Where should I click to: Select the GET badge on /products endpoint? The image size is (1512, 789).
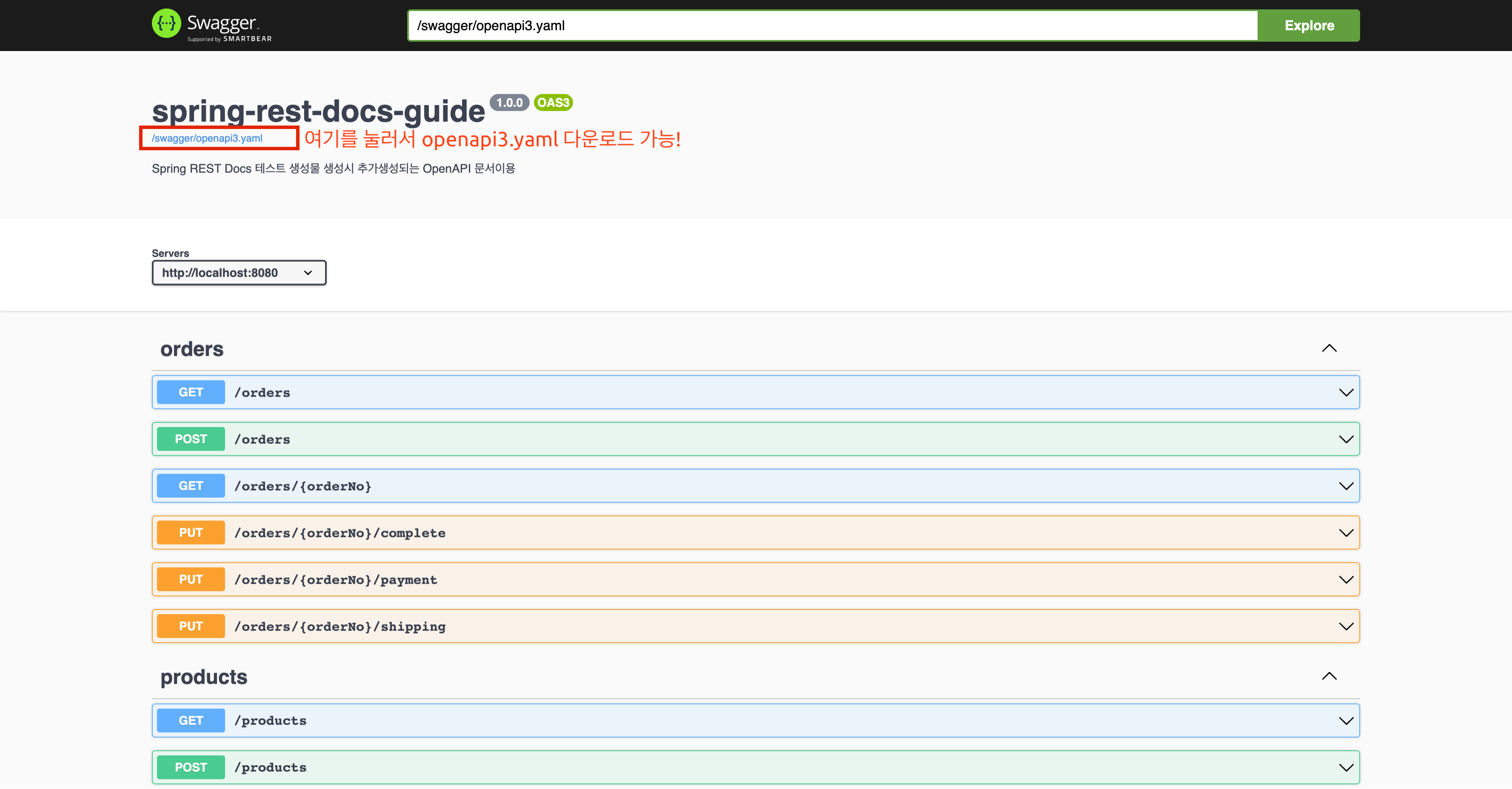[190, 720]
